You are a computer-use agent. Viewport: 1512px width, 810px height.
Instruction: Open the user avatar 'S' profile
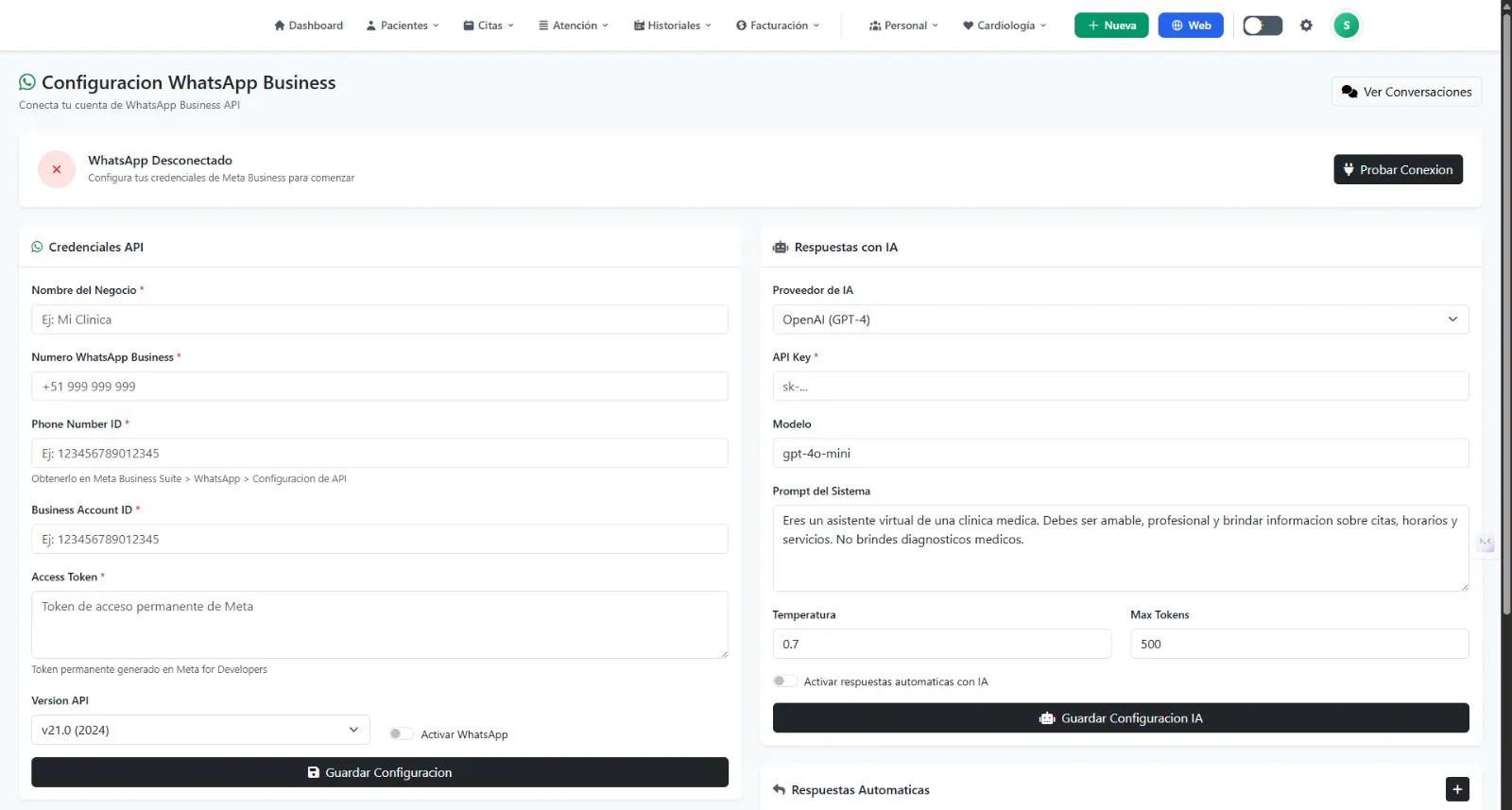[1346, 26]
